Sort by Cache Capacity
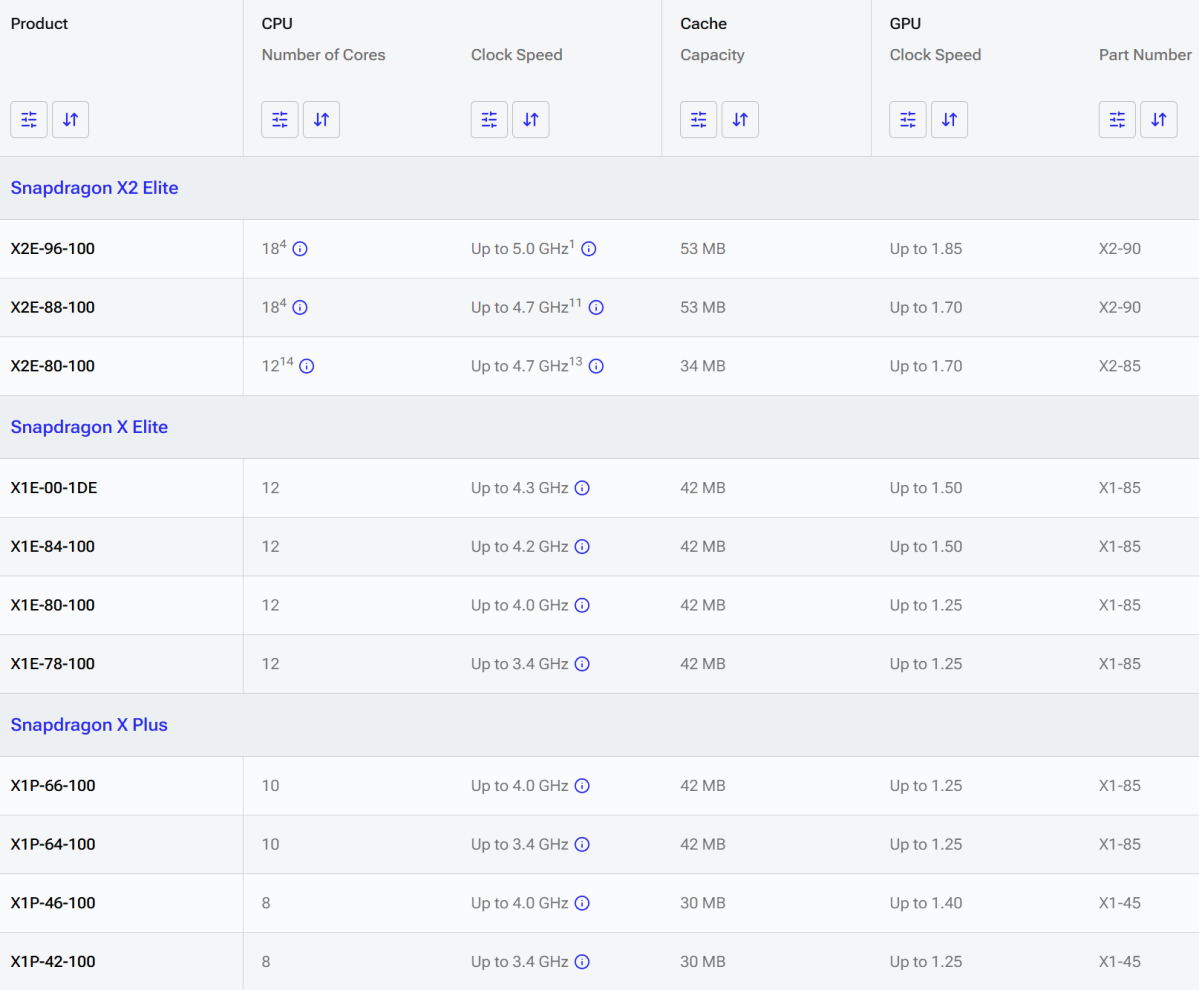The image size is (1199, 990). pyautogui.click(x=740, y=120)
